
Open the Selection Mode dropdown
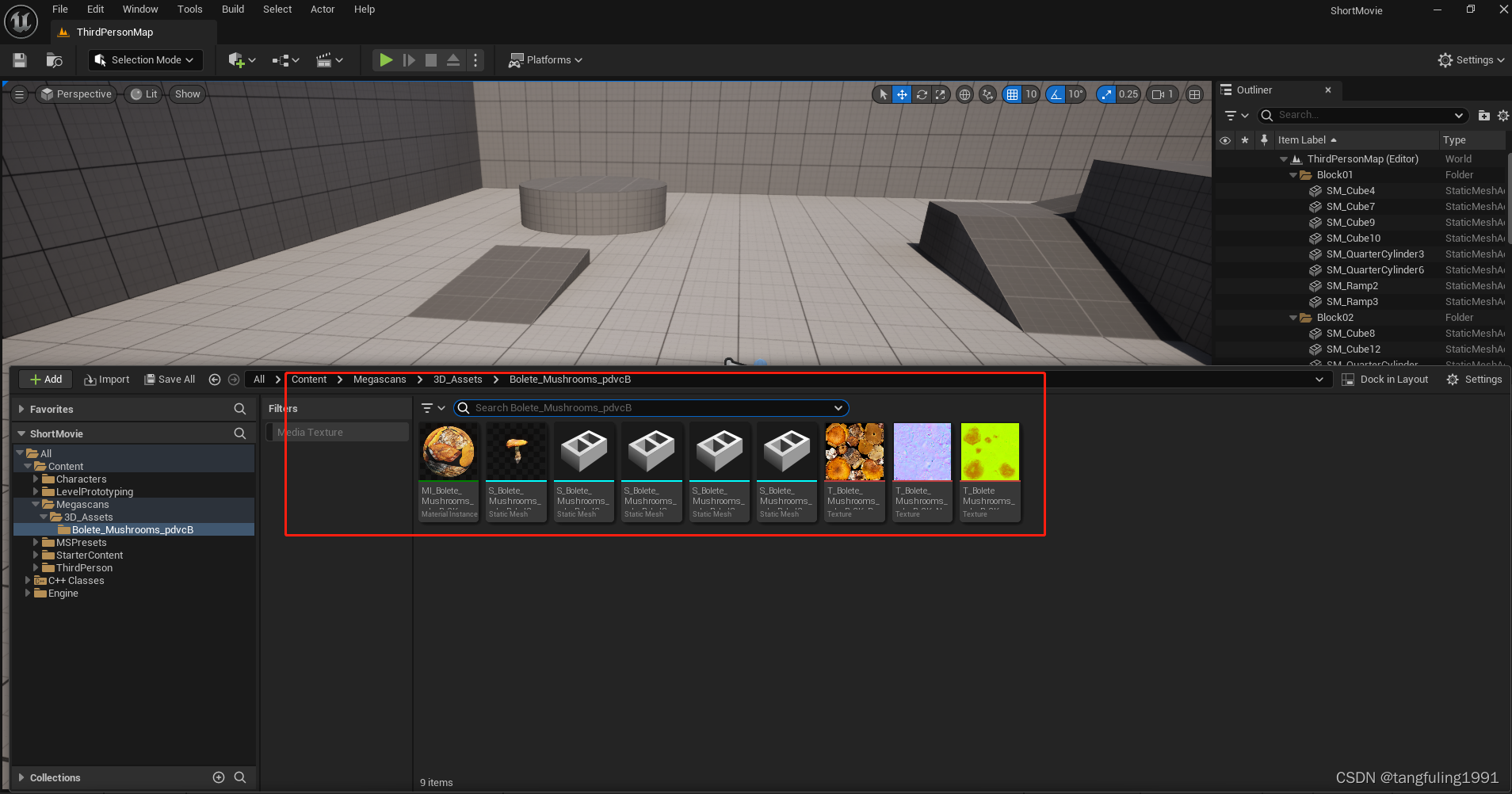pyautogui.click(x=145, y=60)
